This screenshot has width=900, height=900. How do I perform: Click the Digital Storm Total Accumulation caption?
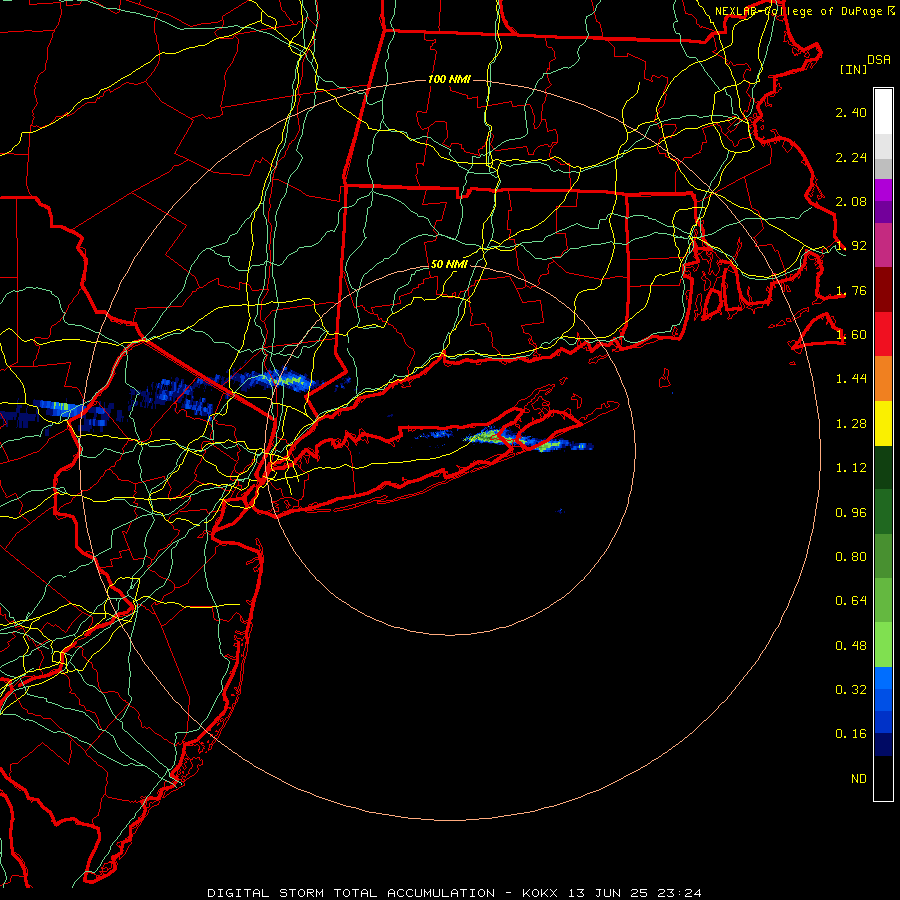455,893
